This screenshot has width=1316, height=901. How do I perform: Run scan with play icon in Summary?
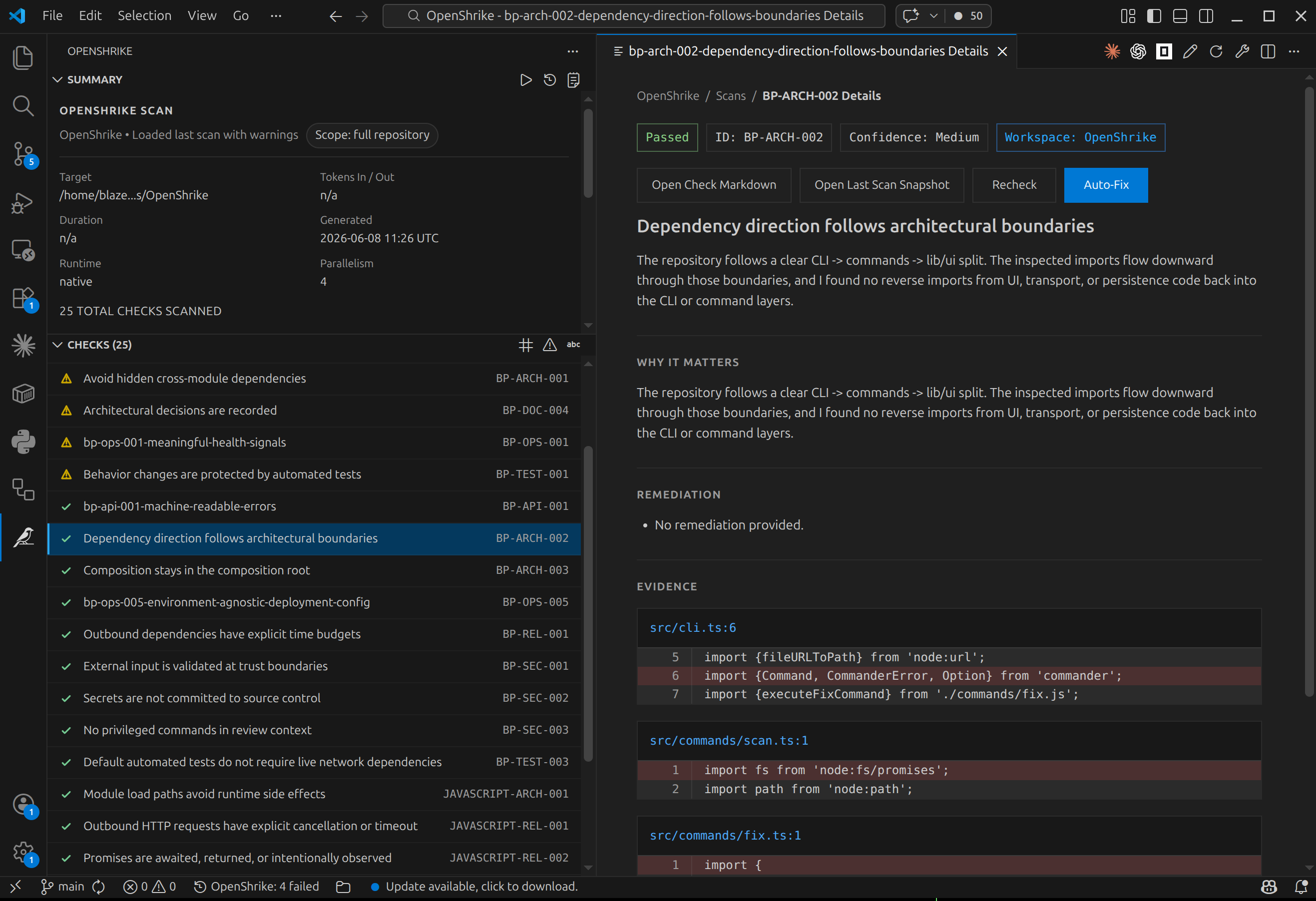[x=525, y=80]
